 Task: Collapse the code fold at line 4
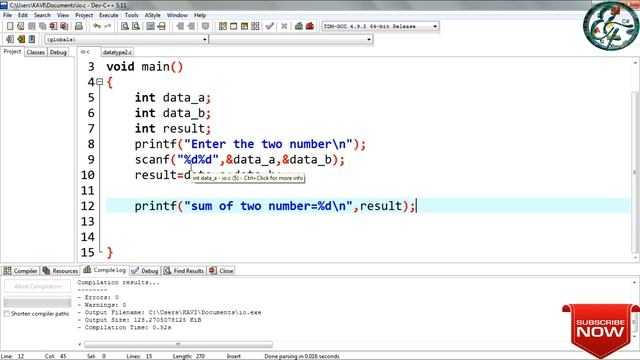100,82
